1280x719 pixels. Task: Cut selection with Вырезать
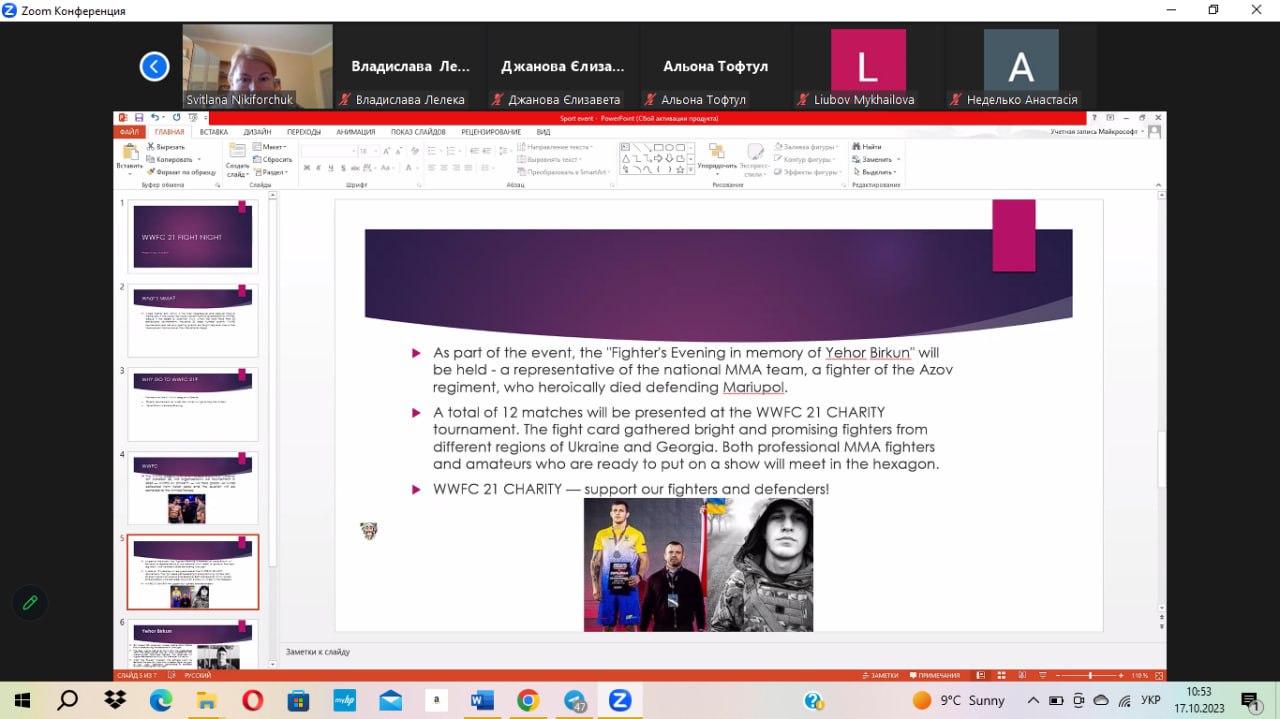click(165, 147)
